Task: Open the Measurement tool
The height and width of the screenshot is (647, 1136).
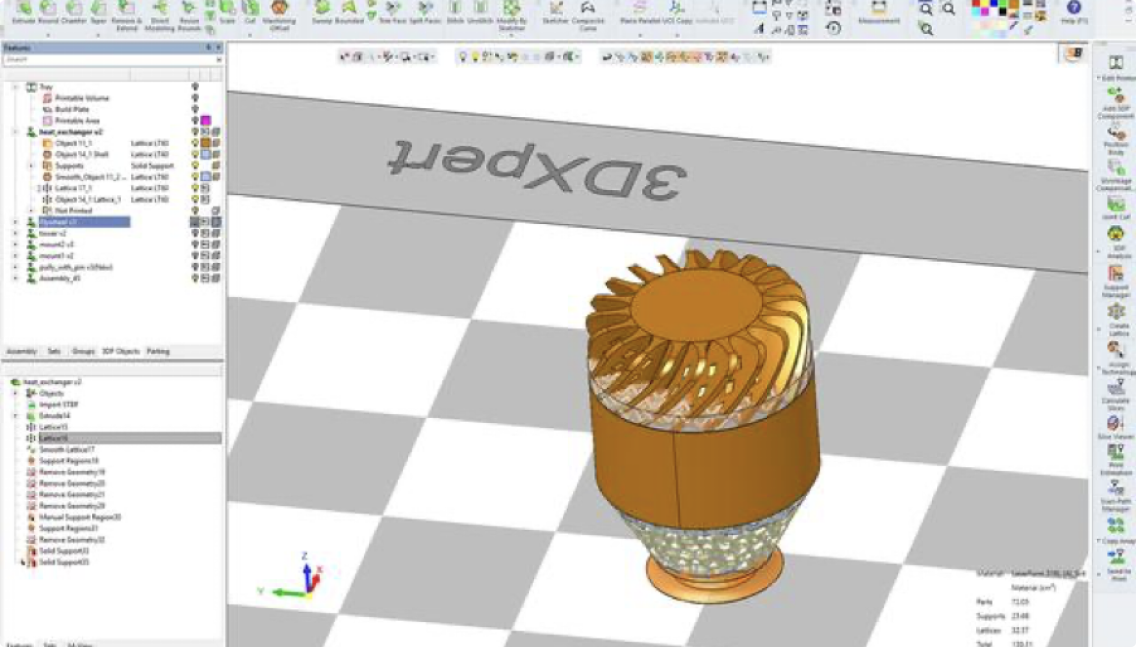Action: (x=878, y=12)
